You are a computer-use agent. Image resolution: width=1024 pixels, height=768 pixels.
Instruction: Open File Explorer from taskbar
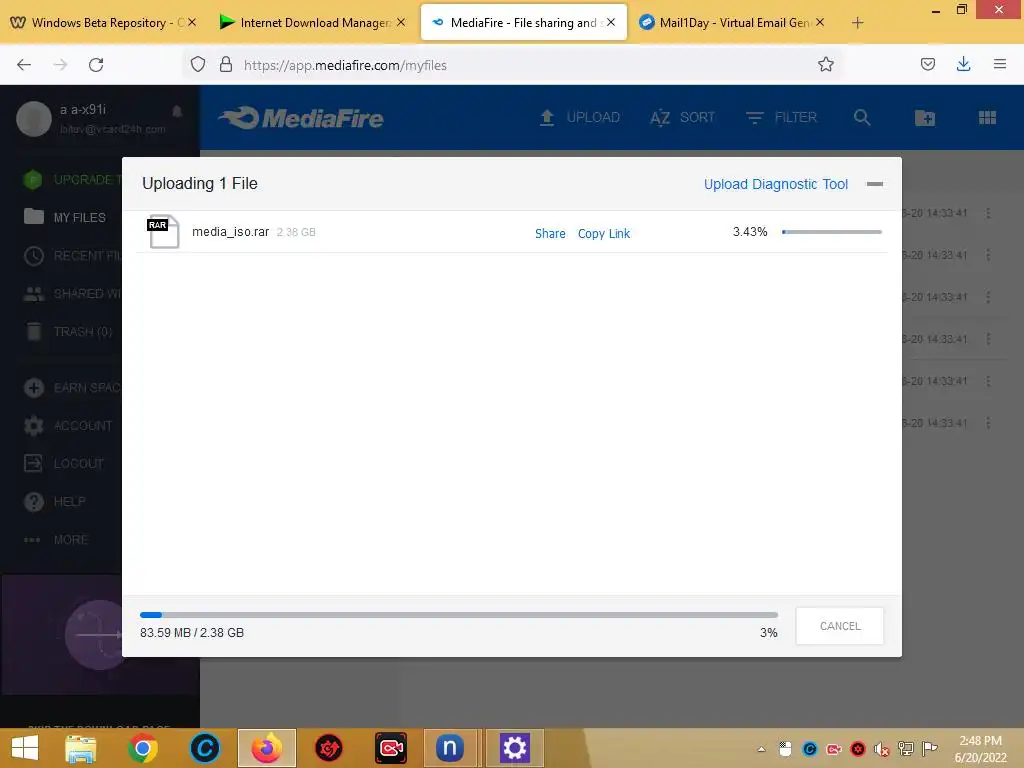[x=80, y=748]
